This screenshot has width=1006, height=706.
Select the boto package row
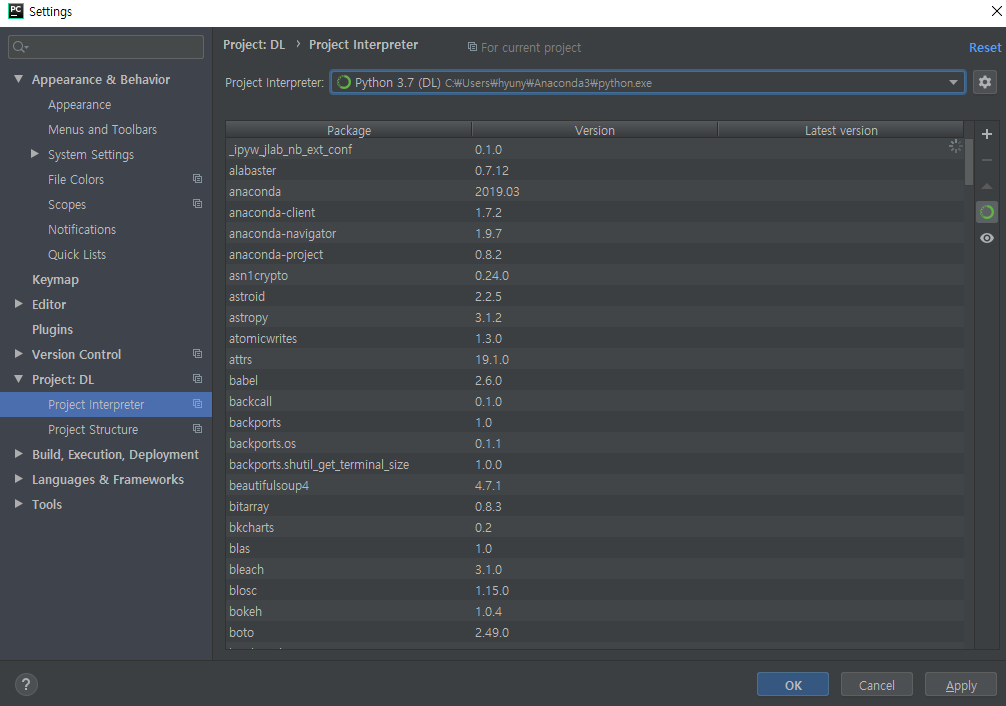(595, 633)
